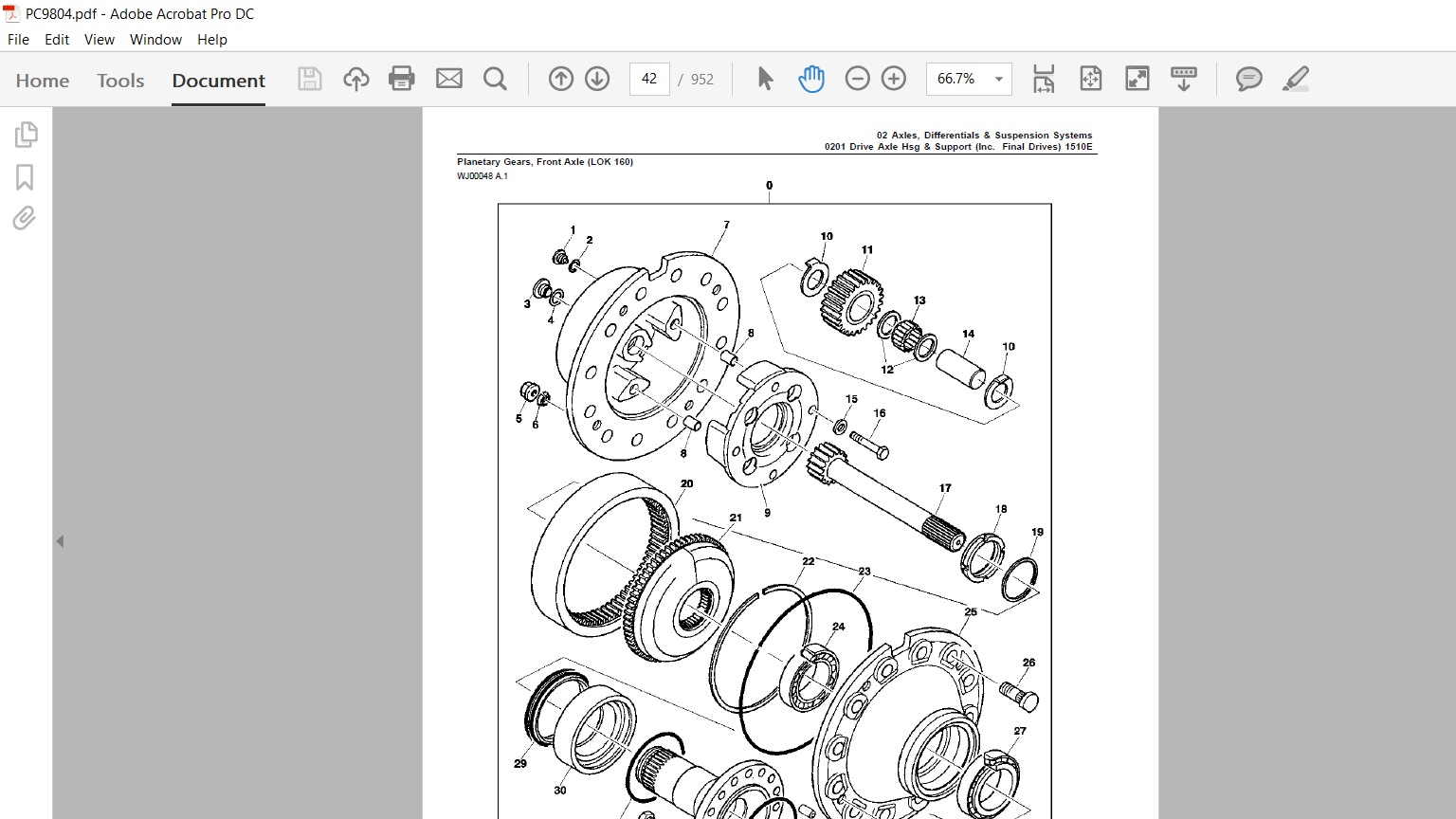Image resolution: width=1456 pixels, height=819 pixels.
Task: Open the Bookmarks panel
Action: 25,177
